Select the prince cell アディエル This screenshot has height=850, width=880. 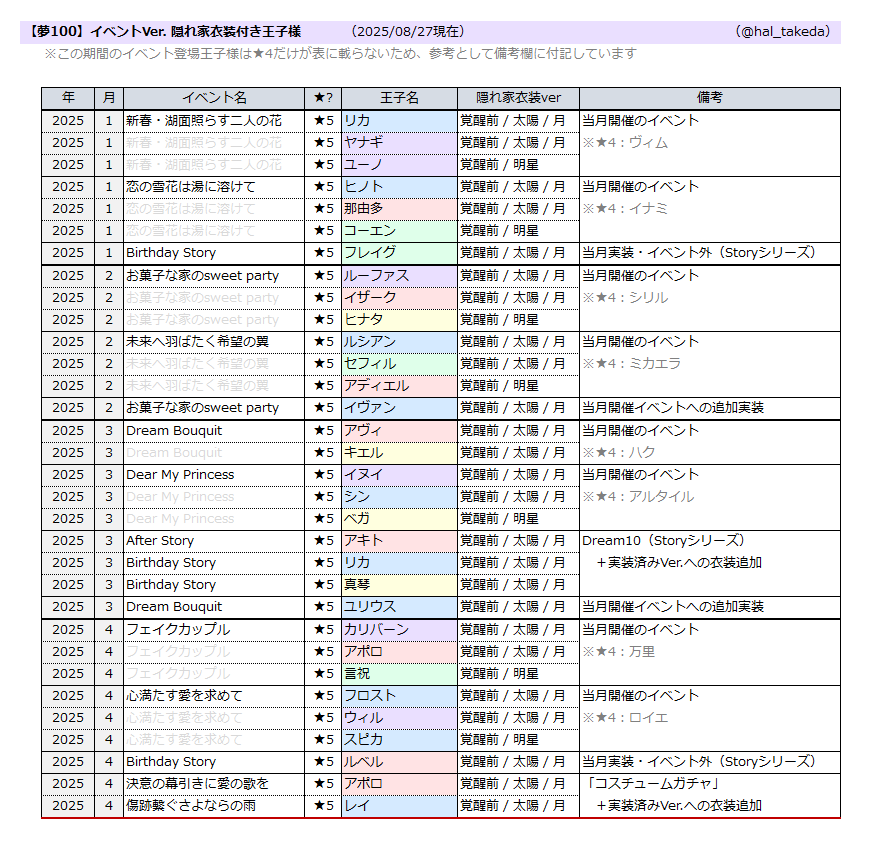point(399,385)
